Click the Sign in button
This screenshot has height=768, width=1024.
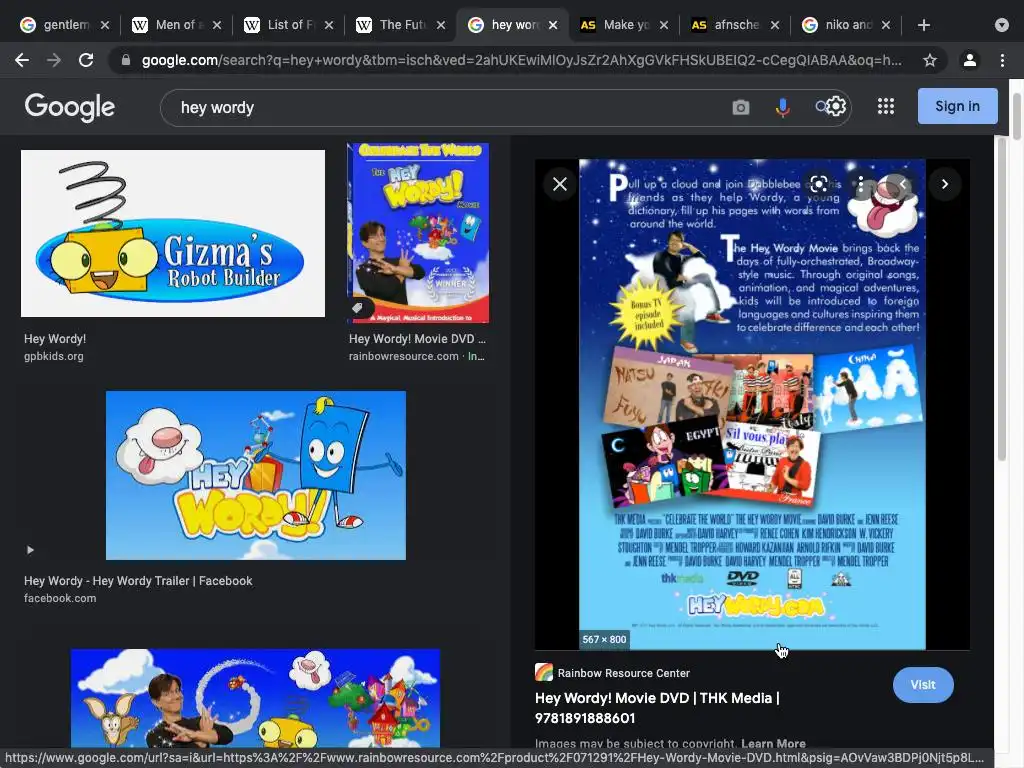click(957, 106)
